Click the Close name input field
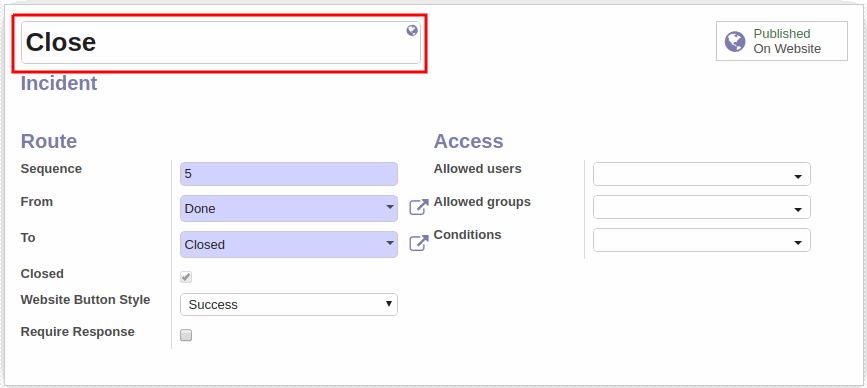The width and height of the screenshot is (867, 388). coord(221,43)
